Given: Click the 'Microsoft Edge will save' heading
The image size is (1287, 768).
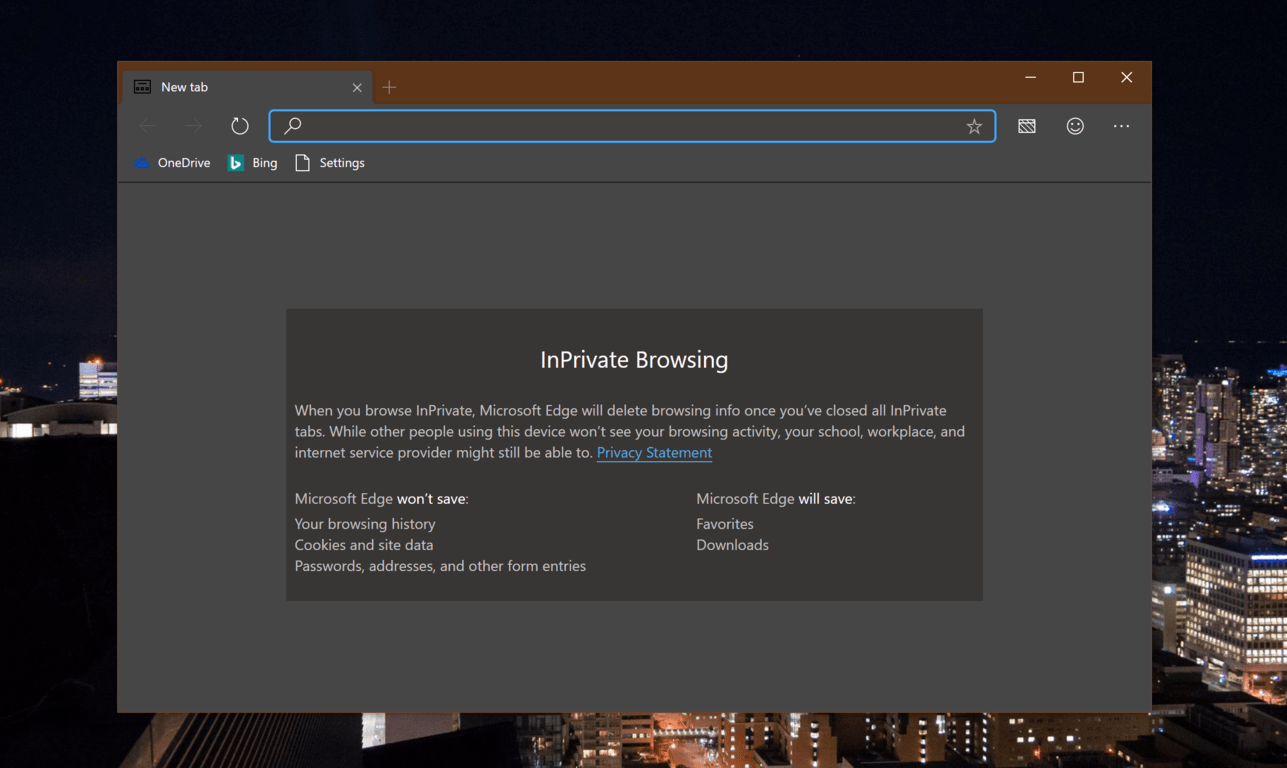Looking at the screenshot, I should pyautogui.click(x=776, y=498).
